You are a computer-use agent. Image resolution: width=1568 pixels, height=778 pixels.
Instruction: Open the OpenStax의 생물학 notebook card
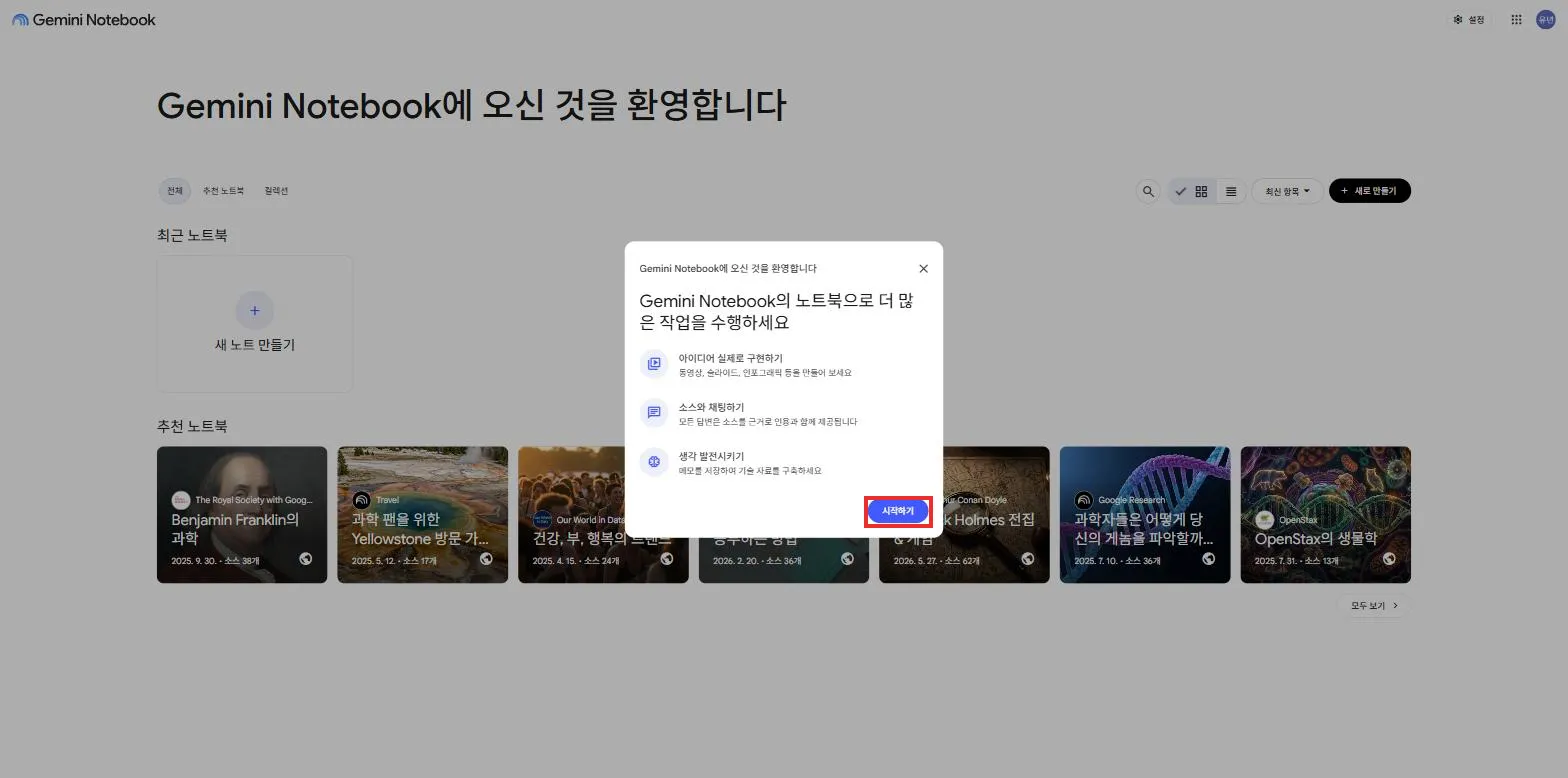[x=1325, y=515]
